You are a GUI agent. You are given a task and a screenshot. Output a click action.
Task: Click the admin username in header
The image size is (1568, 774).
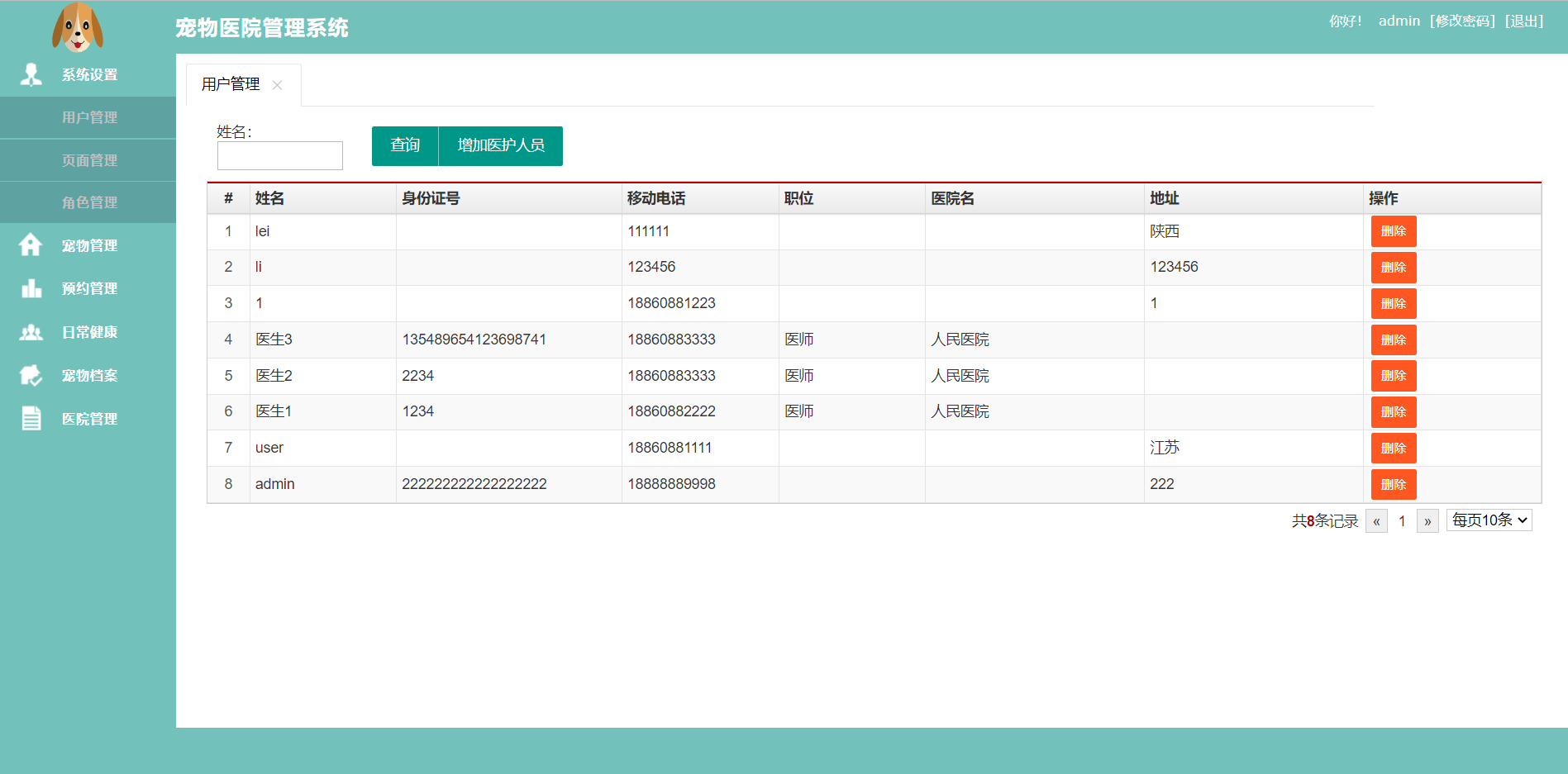[x=1399, y=21]
